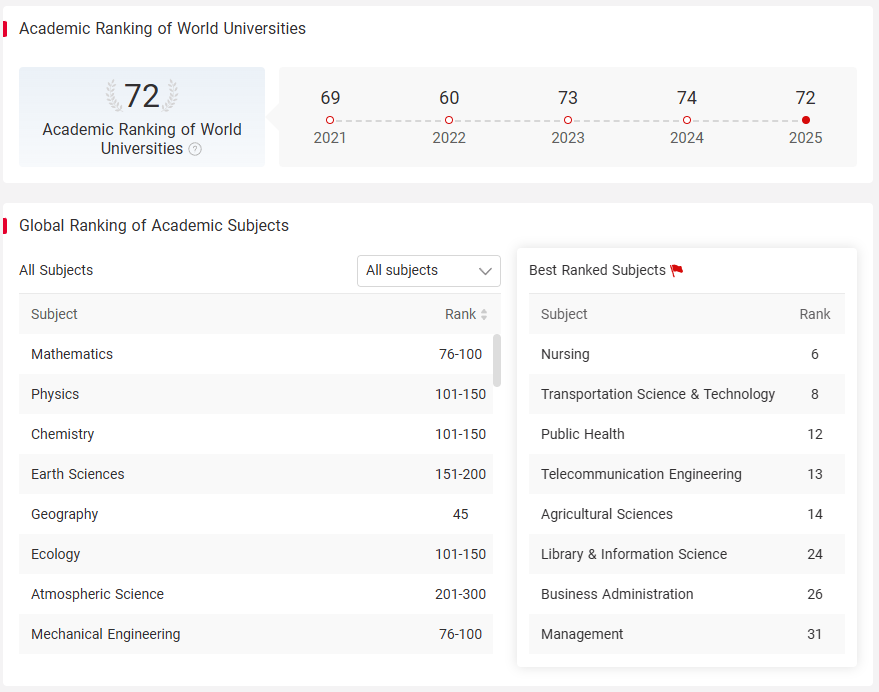The width and height of the screenshot is (879, 692).
Task: Click the Subject header in All Subjects table
Action: coord(54,315)
